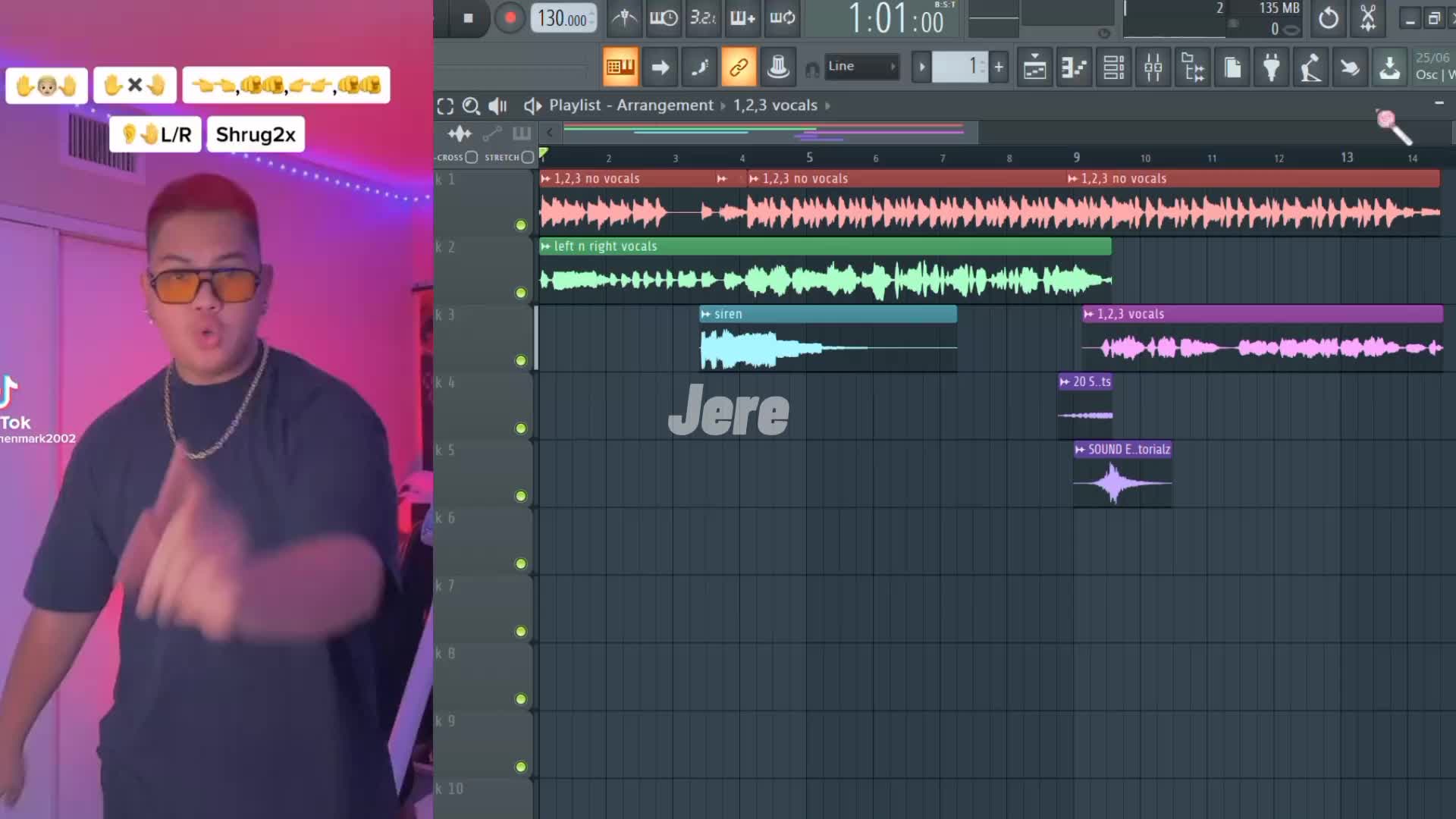The width and height of the screenshot is (1456, 819).
Task: Add pattern with the plus button
Action: click(999, 67)
